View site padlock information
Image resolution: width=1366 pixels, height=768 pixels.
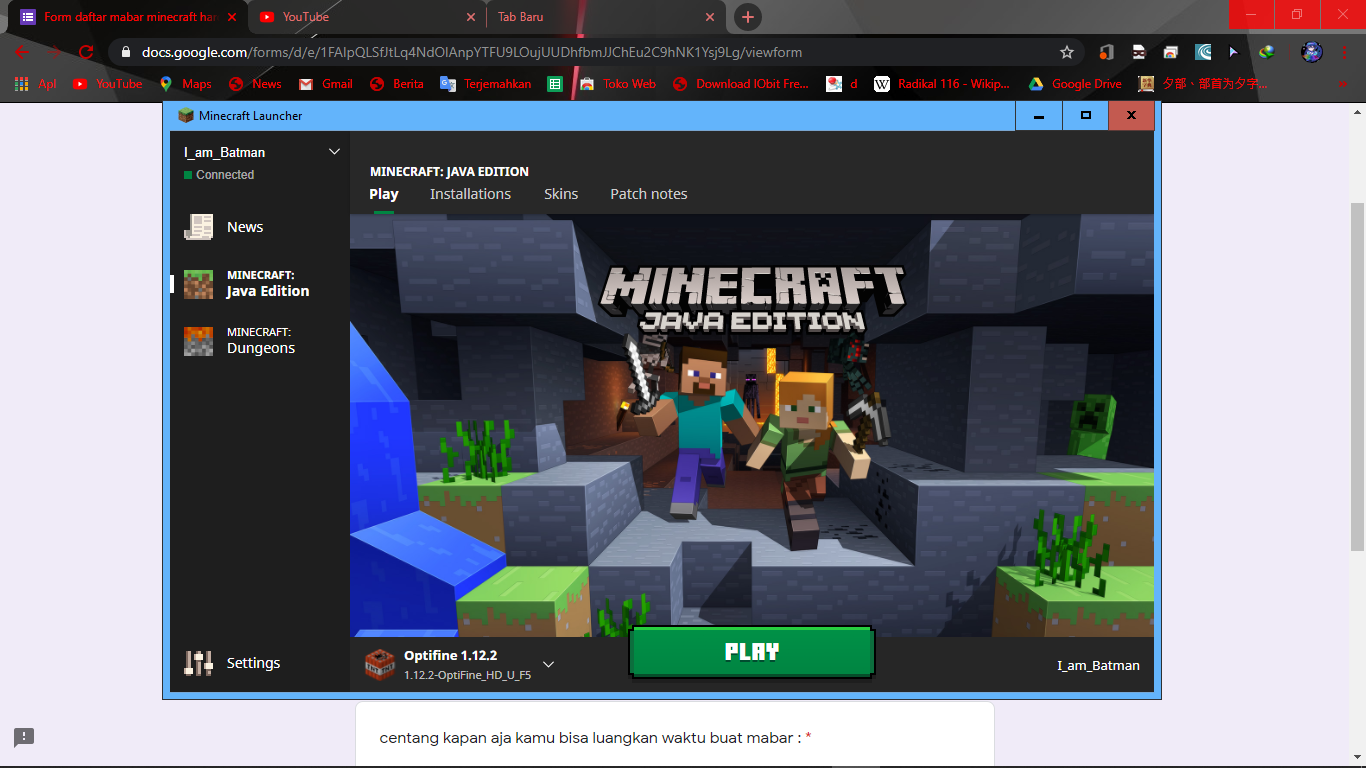pyautogui.click(x=126, y=52)
